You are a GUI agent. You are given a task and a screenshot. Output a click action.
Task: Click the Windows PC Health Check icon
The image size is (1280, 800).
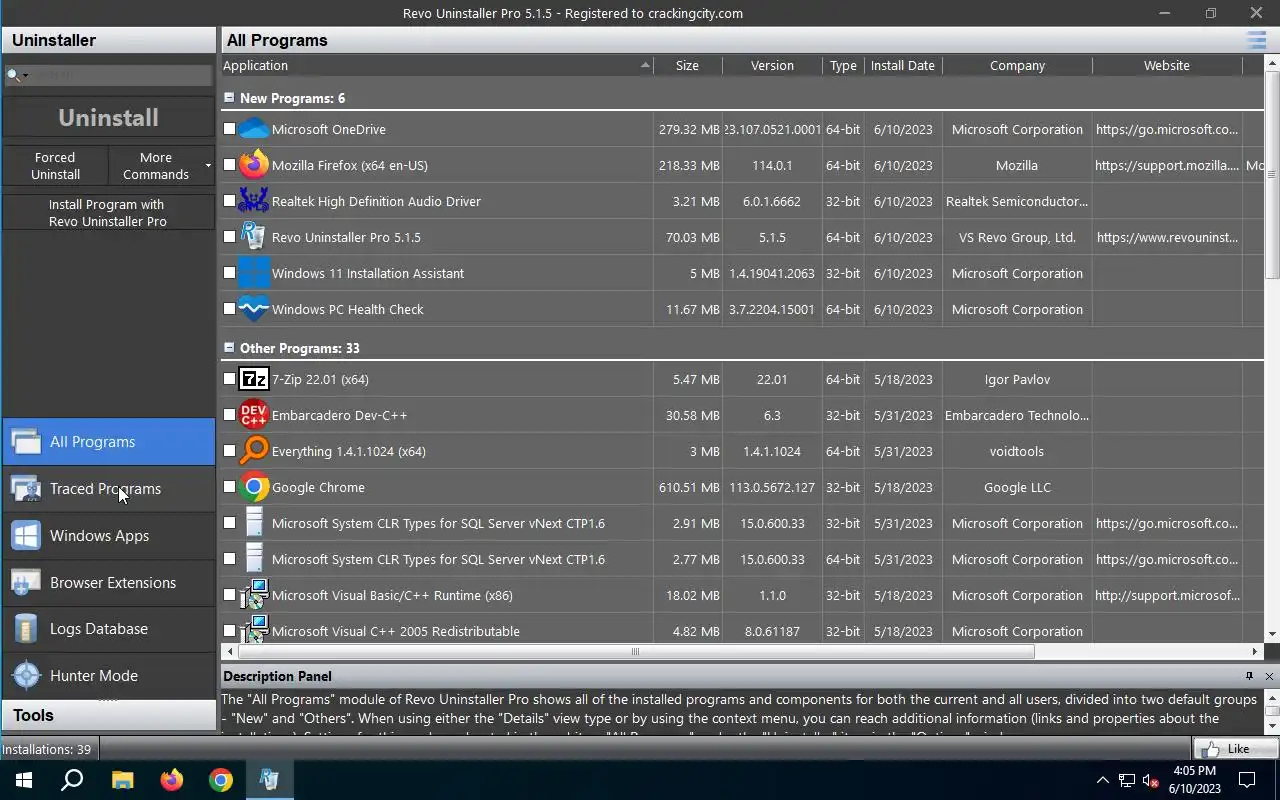click(254, 309)
